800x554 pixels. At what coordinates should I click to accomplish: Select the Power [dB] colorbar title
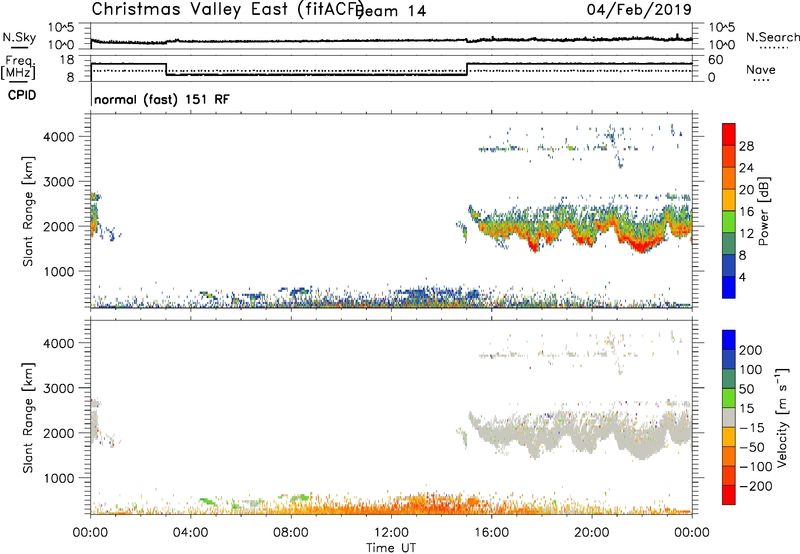(763, 211)
